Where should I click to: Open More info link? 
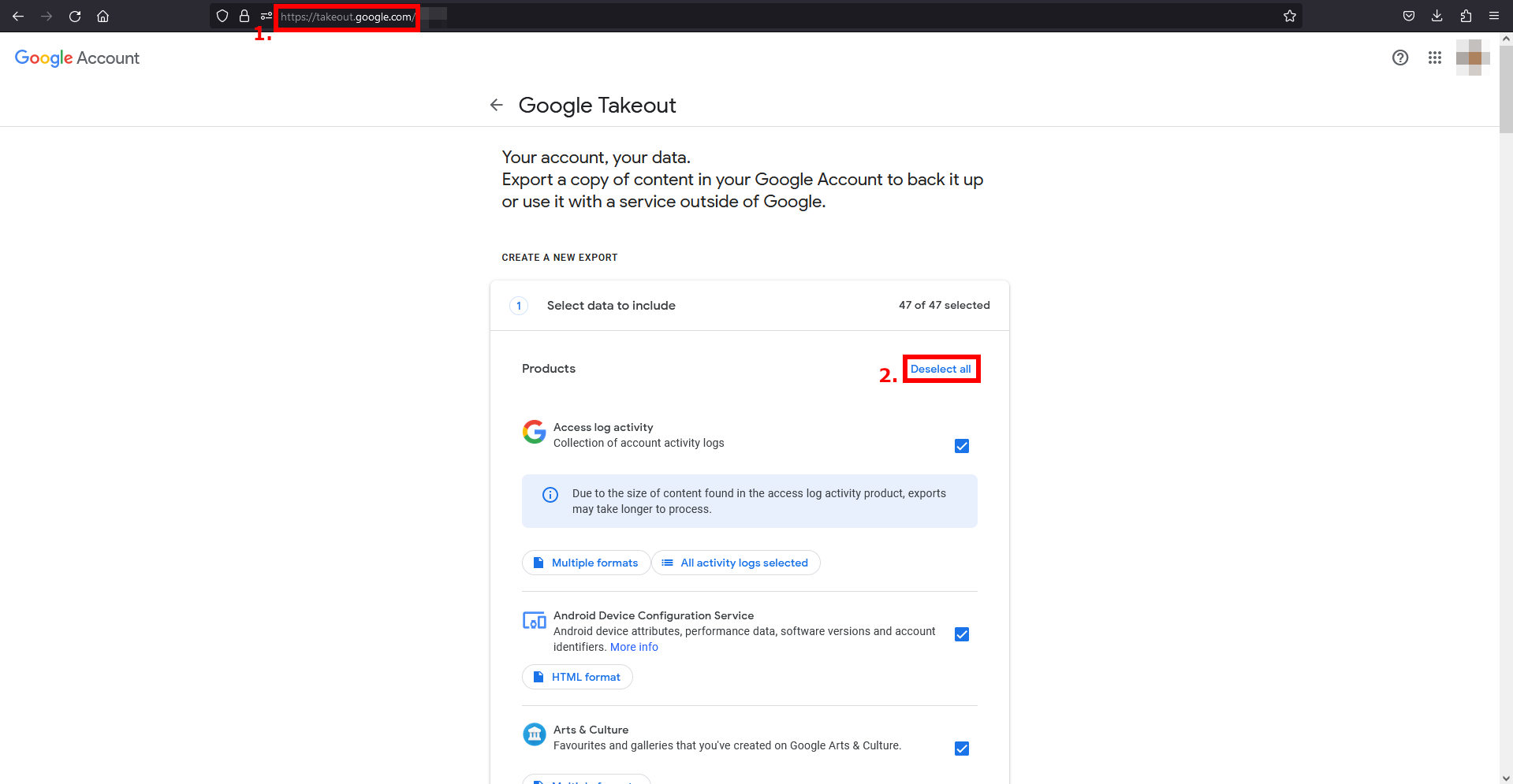point(634,647)
